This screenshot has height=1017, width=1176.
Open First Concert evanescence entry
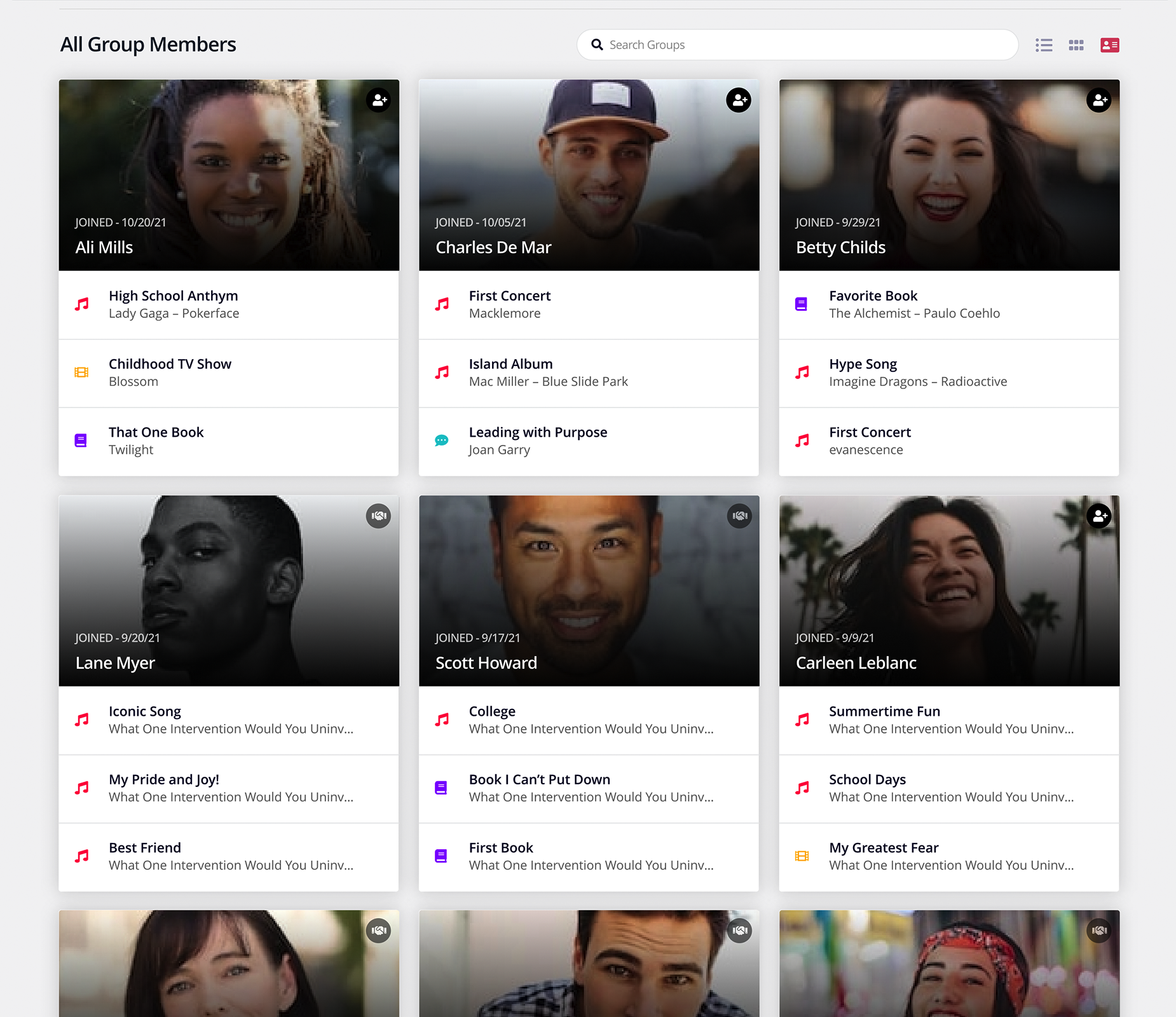click(950, 442)
